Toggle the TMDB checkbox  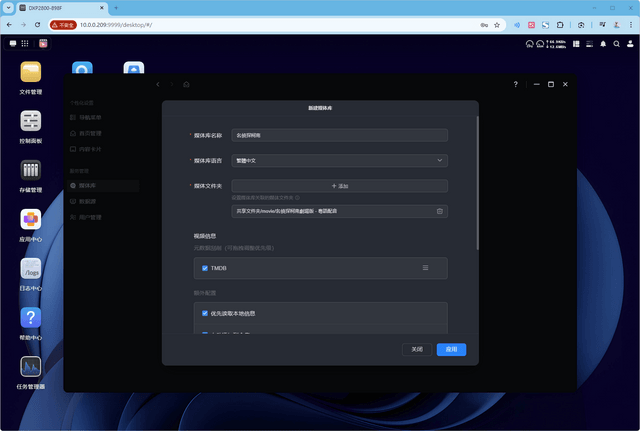205,268
